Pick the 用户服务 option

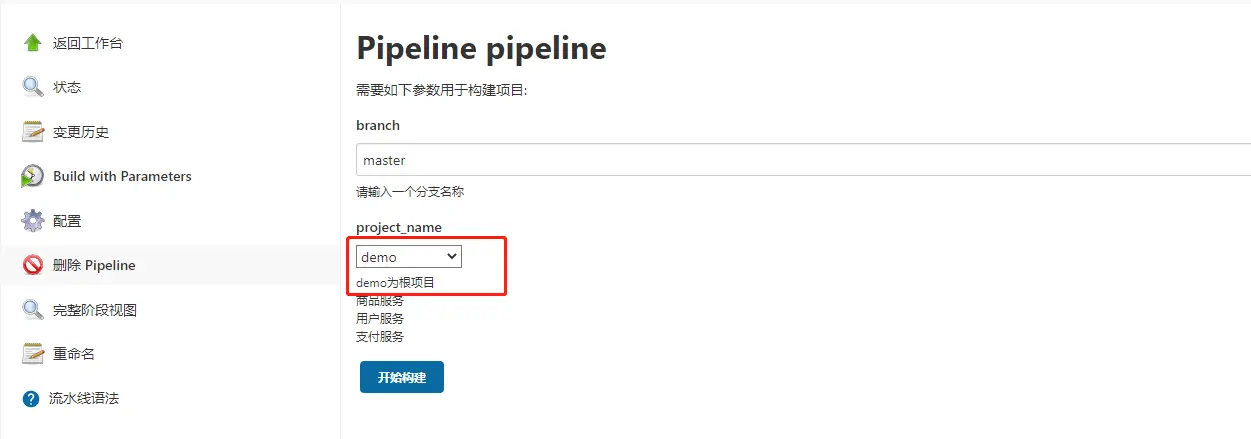click(380, 319)
